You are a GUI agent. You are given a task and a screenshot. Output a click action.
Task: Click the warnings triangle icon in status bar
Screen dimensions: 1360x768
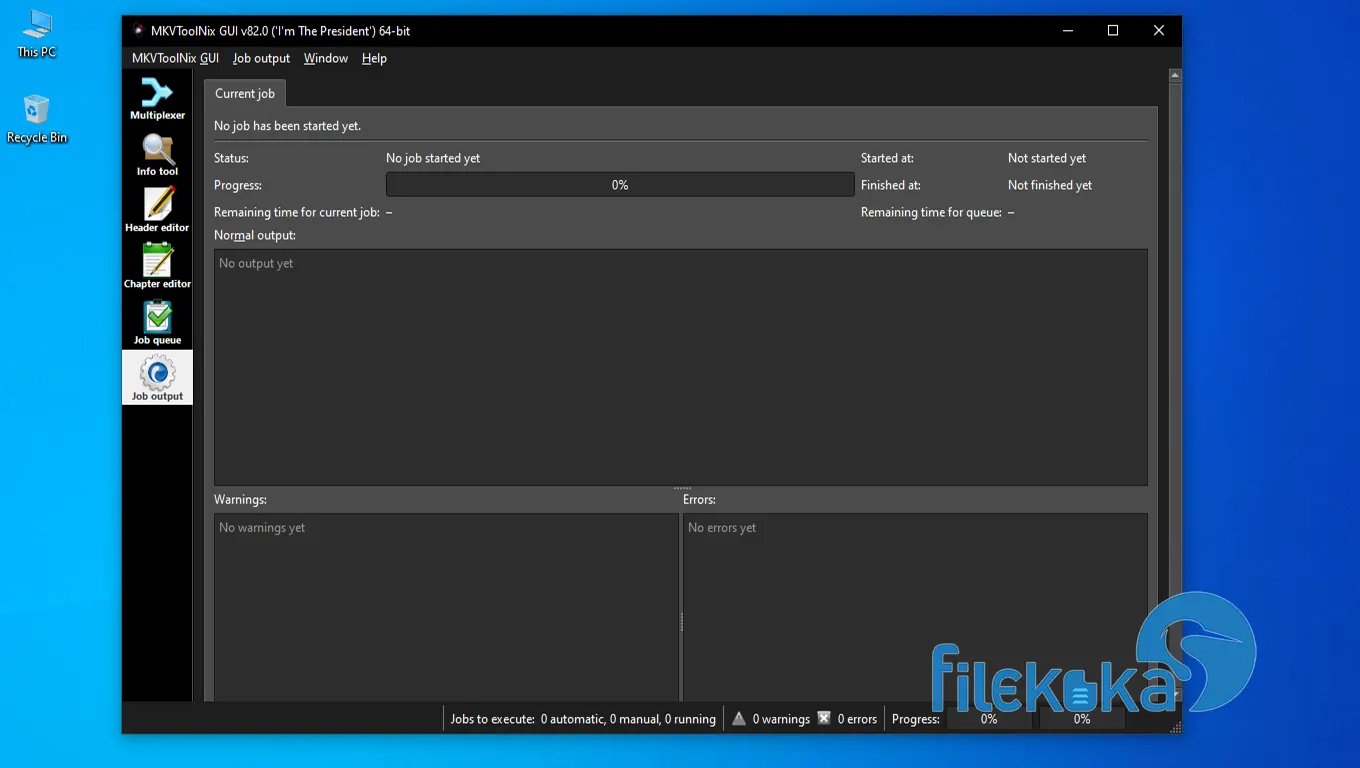(739, 718)
